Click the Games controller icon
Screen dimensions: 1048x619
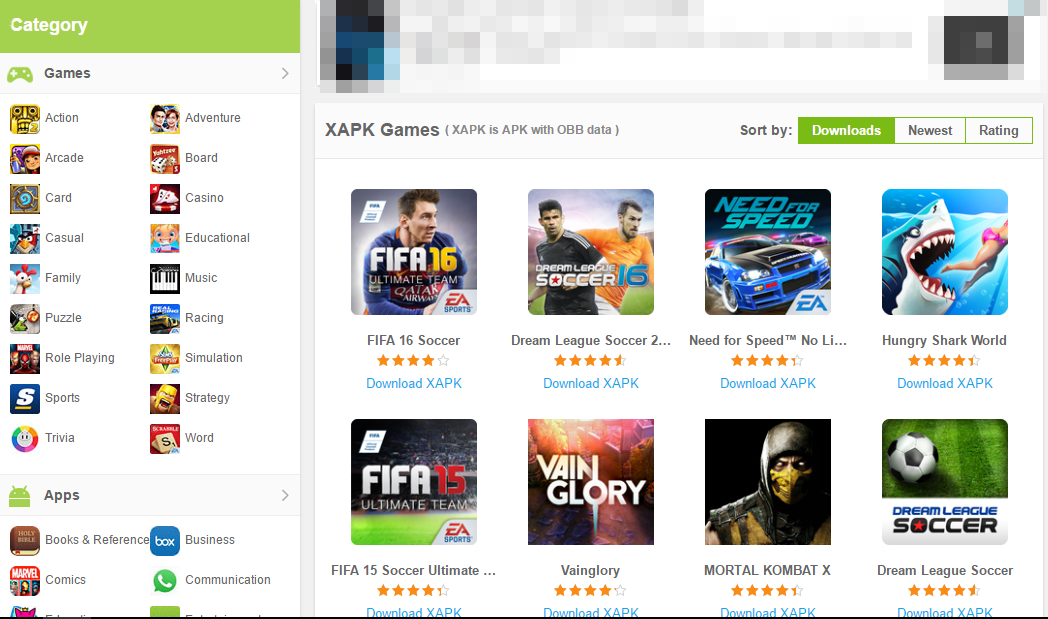coord(20,74)
